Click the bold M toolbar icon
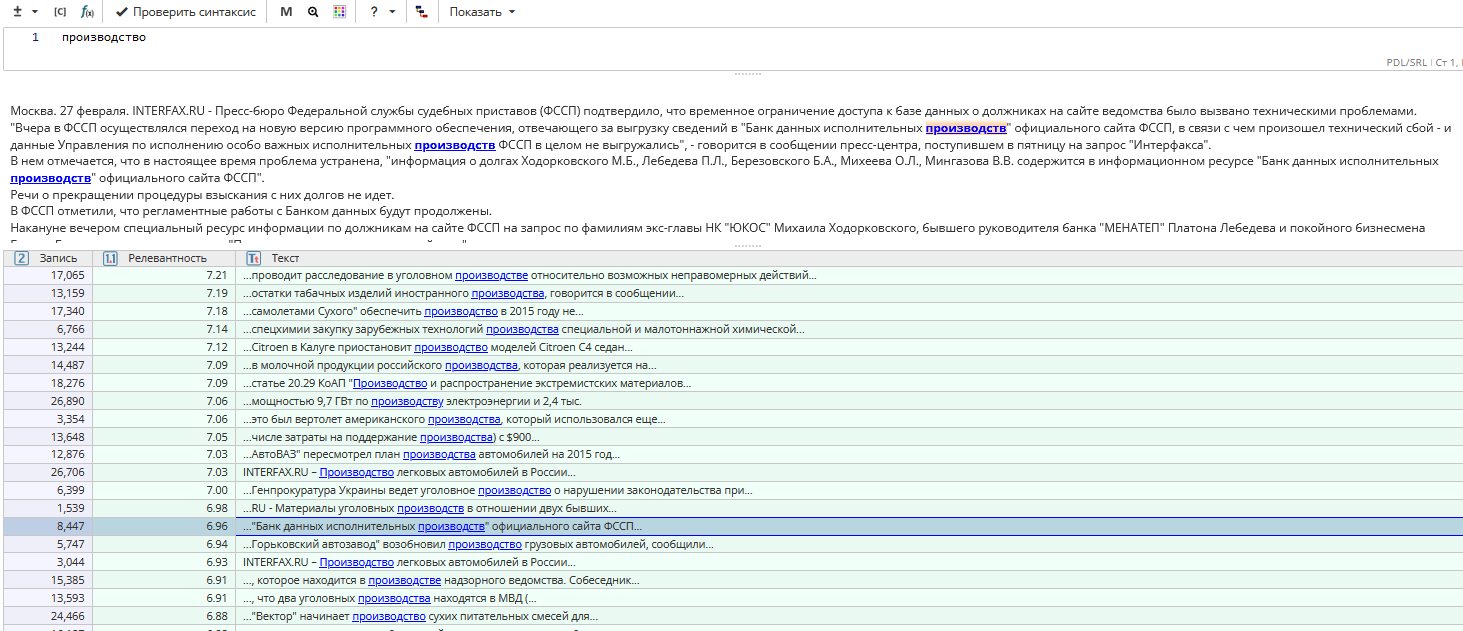Viewport: 1463px width, 631px height. click(x=287, y=12)
